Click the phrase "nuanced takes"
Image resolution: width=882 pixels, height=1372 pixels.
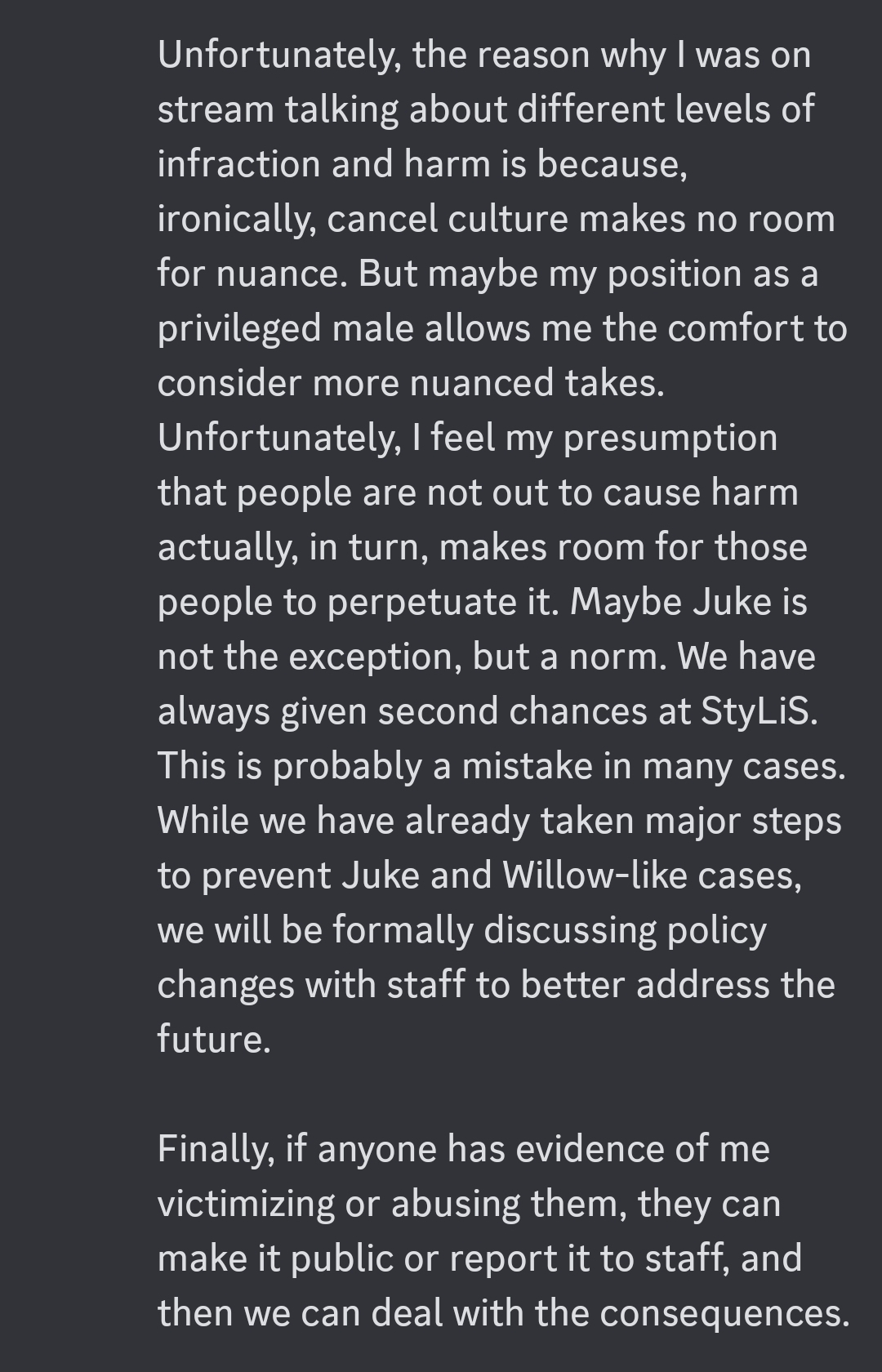(537, 383)
